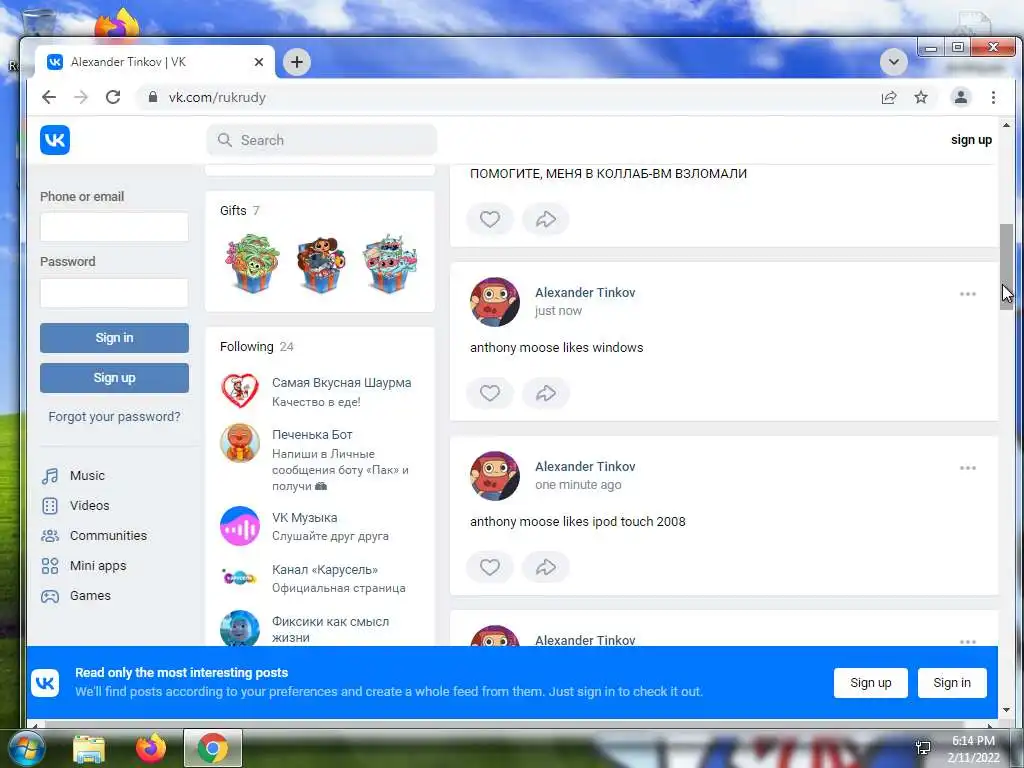Viewport: 1024px width, 768px height.
Task: Click avatar on "ipod touch 2008" post
Action: (495, 475)
